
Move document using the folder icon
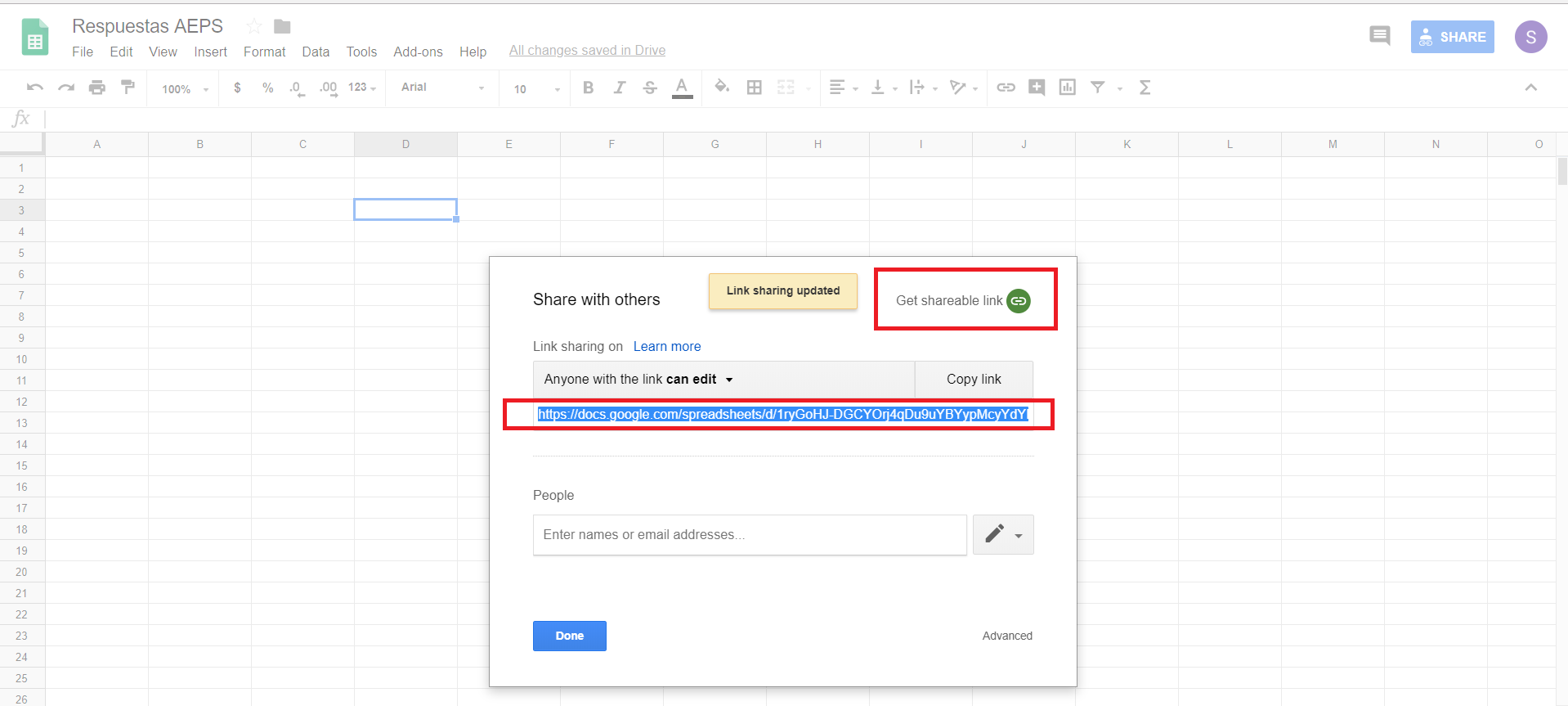282,26
